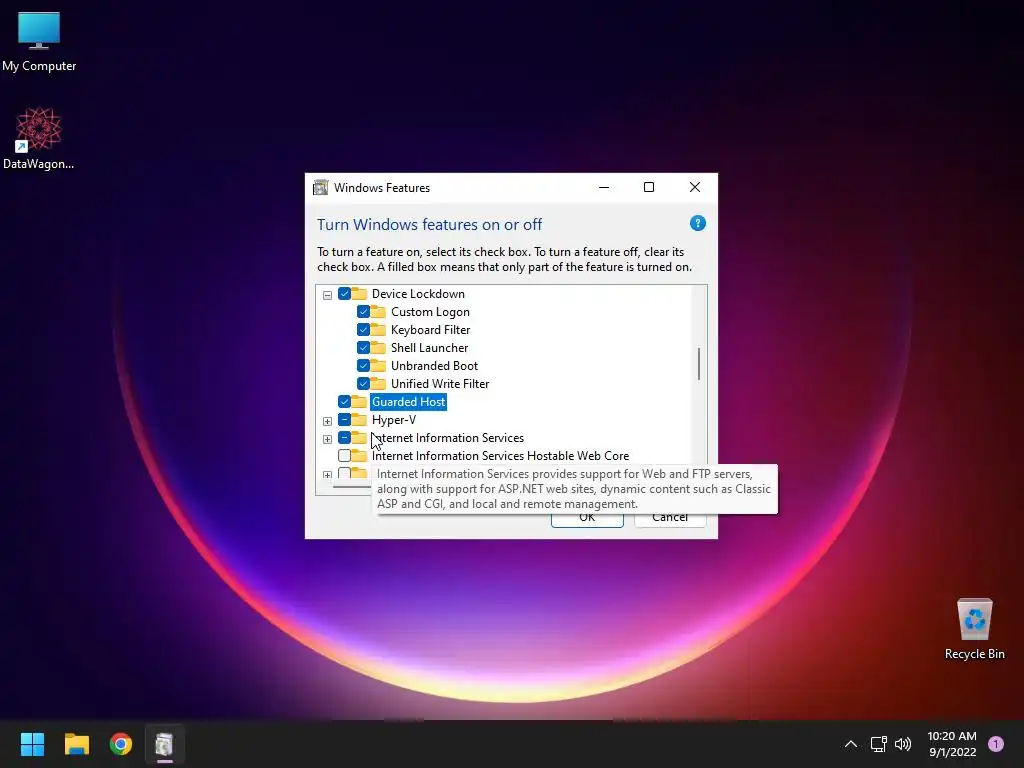Select the Custom Logon feature
Image resolution: width=1024 pixels, height=768 pixels.
(x=430, y=312)
